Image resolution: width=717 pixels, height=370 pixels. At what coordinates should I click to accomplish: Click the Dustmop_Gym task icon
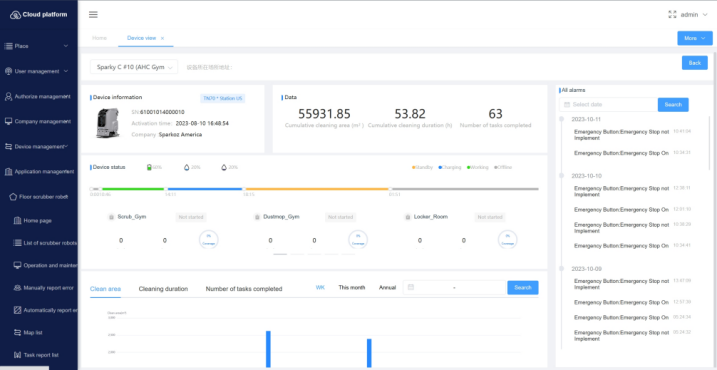tap(257, 217)
